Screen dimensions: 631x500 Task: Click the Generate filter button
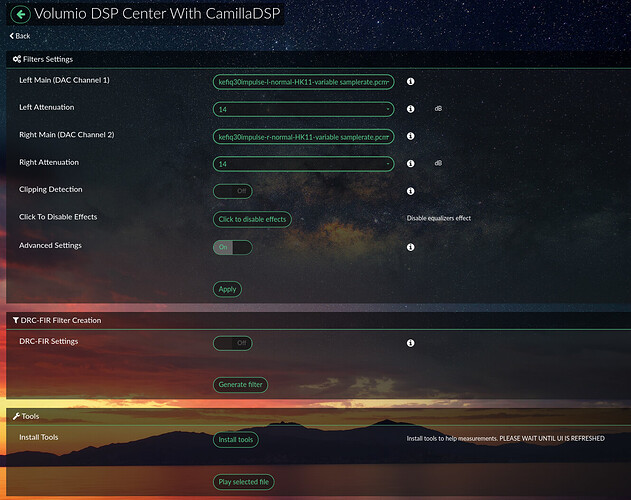[240, 384]
